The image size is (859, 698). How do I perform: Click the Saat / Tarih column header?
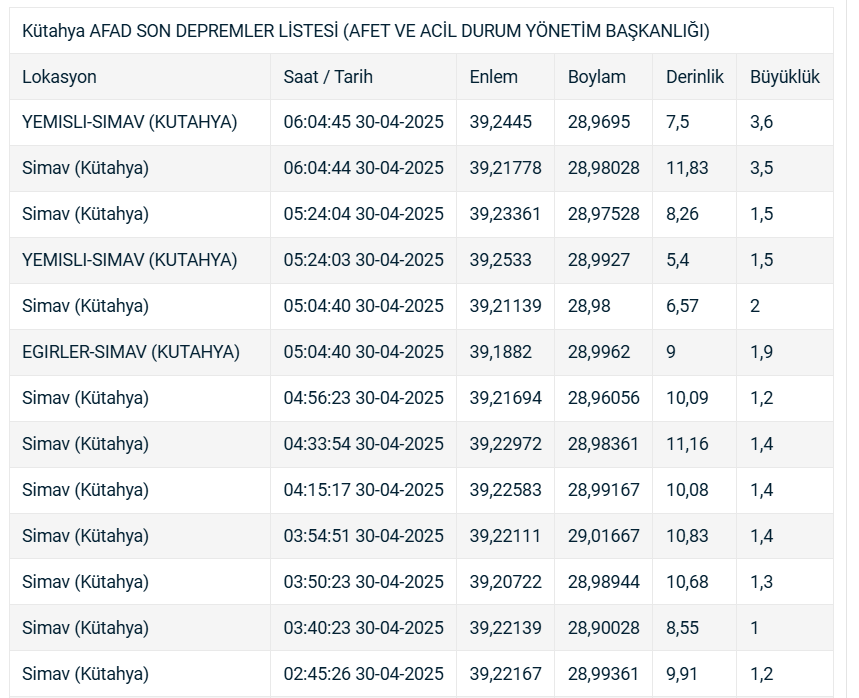pyautogui.click(x=328, y=77)
